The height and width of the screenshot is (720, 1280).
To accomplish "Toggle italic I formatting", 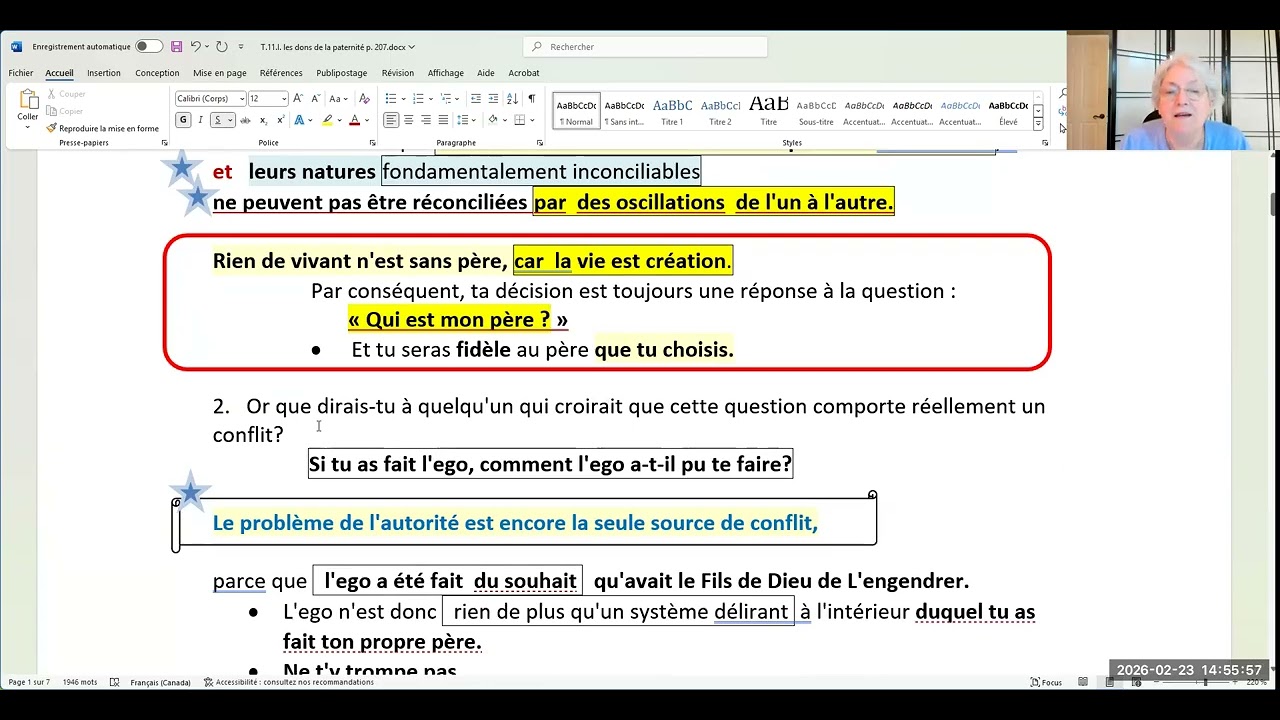I will point(200,120).
